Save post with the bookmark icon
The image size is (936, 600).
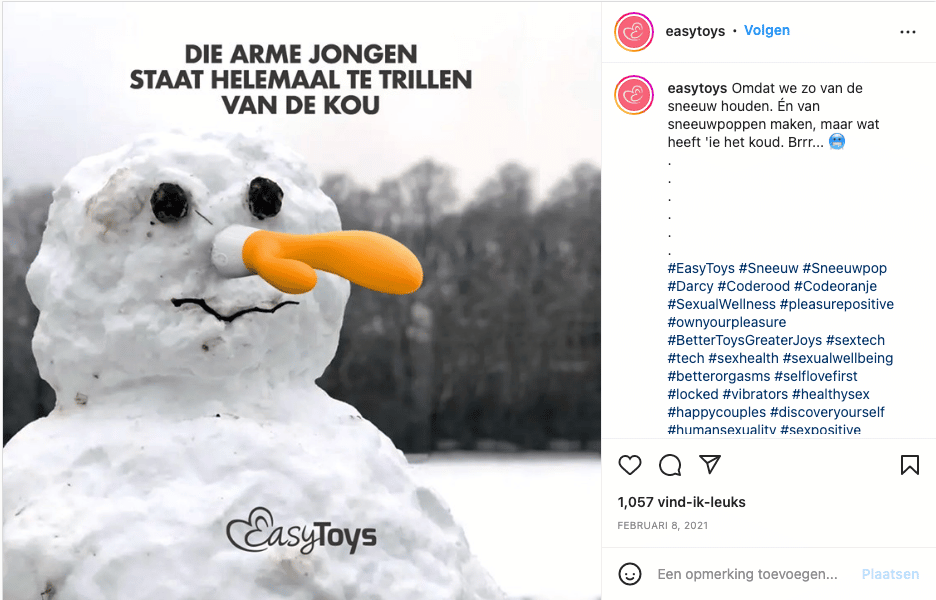point(909,464)
